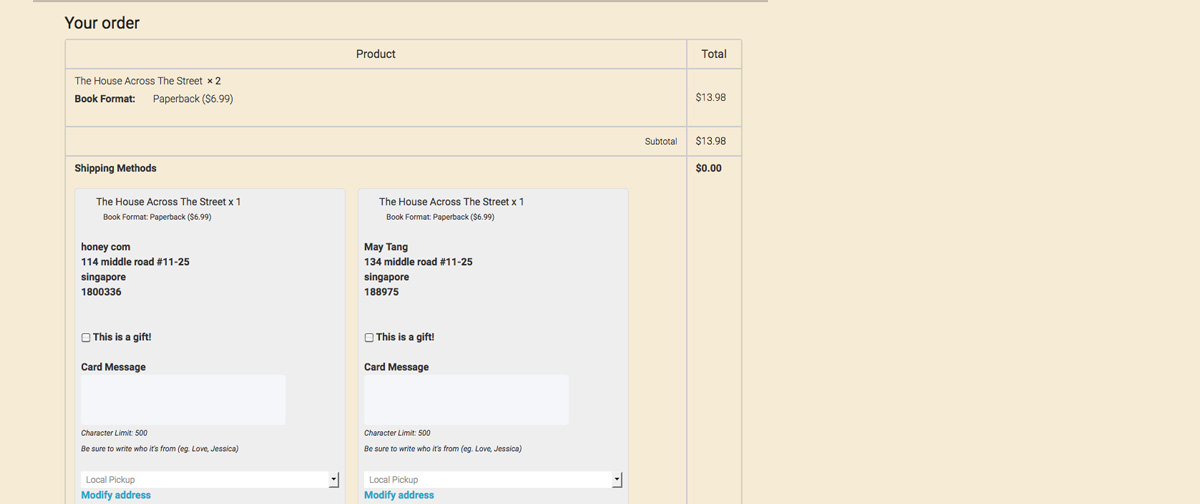This screenshot has width=1200, height=504.
Task: Click the Total column header
Action: click(x=714, y=54)
